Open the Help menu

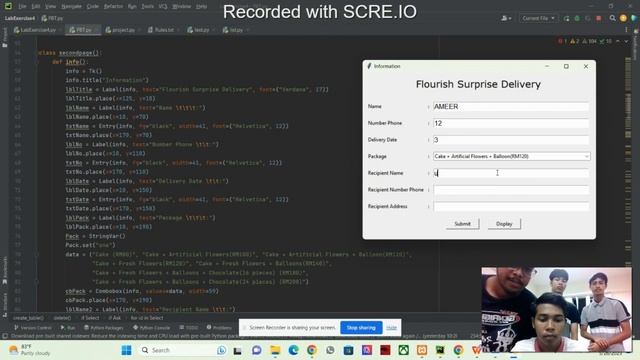coord(202,6)
